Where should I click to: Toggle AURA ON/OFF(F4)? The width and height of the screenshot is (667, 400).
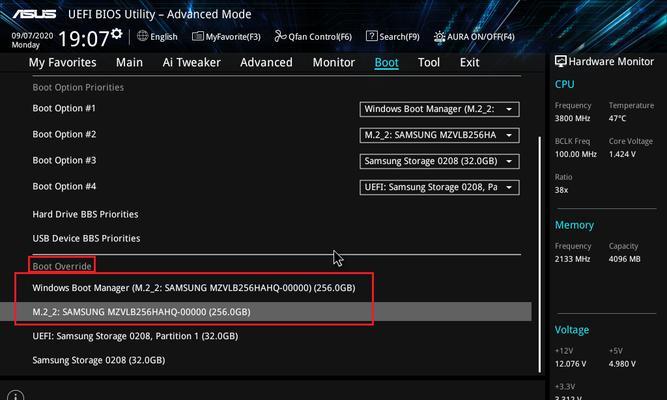point(474,37)
